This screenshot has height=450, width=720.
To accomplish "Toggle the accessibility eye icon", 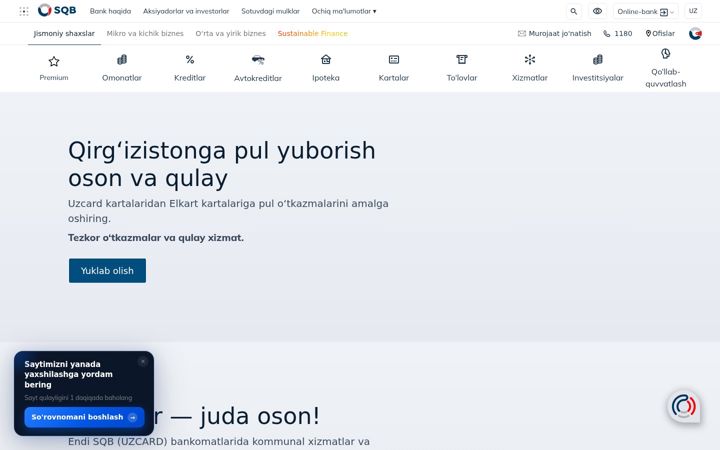I will 597,11.
